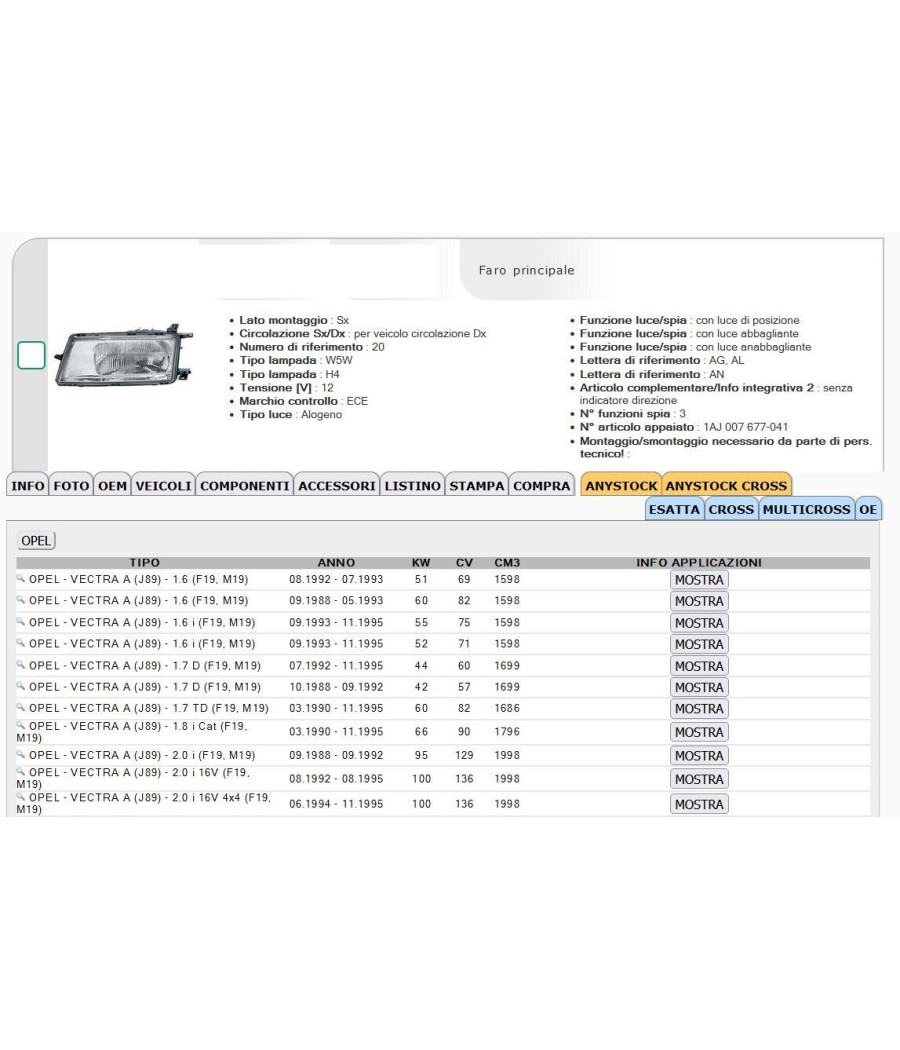Click the OPEL brand filter button

click(36, 540)
